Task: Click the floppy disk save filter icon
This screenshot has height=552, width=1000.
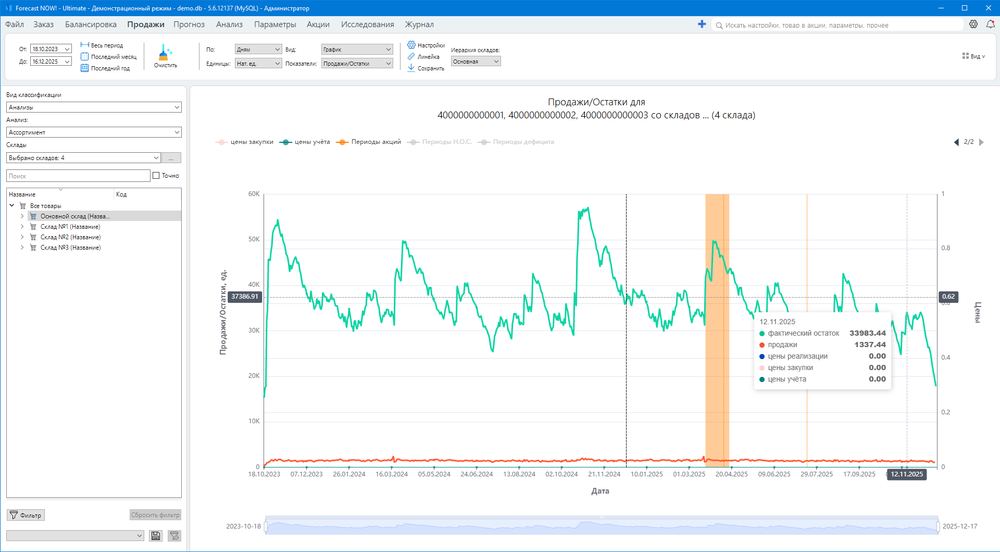Action: pos(156,536)
